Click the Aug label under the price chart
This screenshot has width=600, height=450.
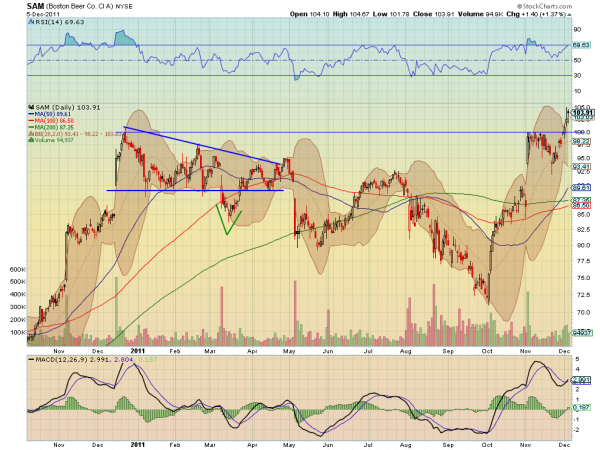[x=406, y=351]
